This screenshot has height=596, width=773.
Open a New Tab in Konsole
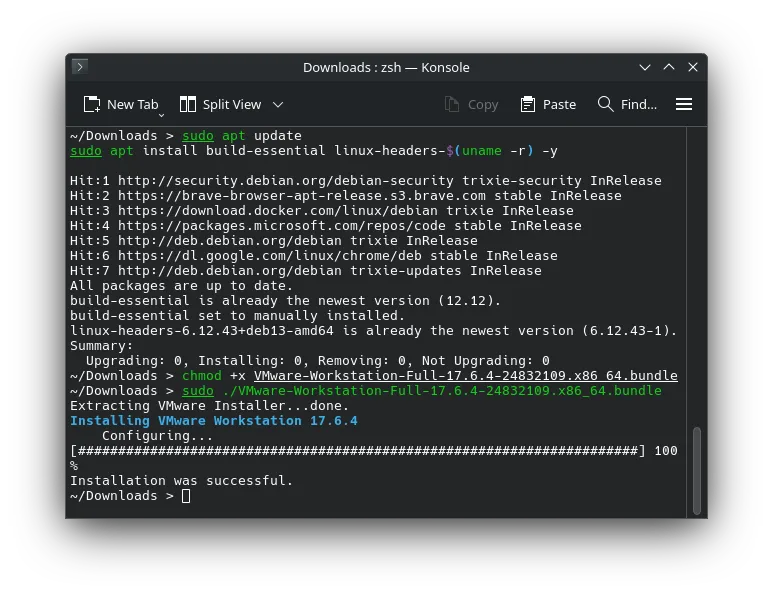[x=121, y=104]
